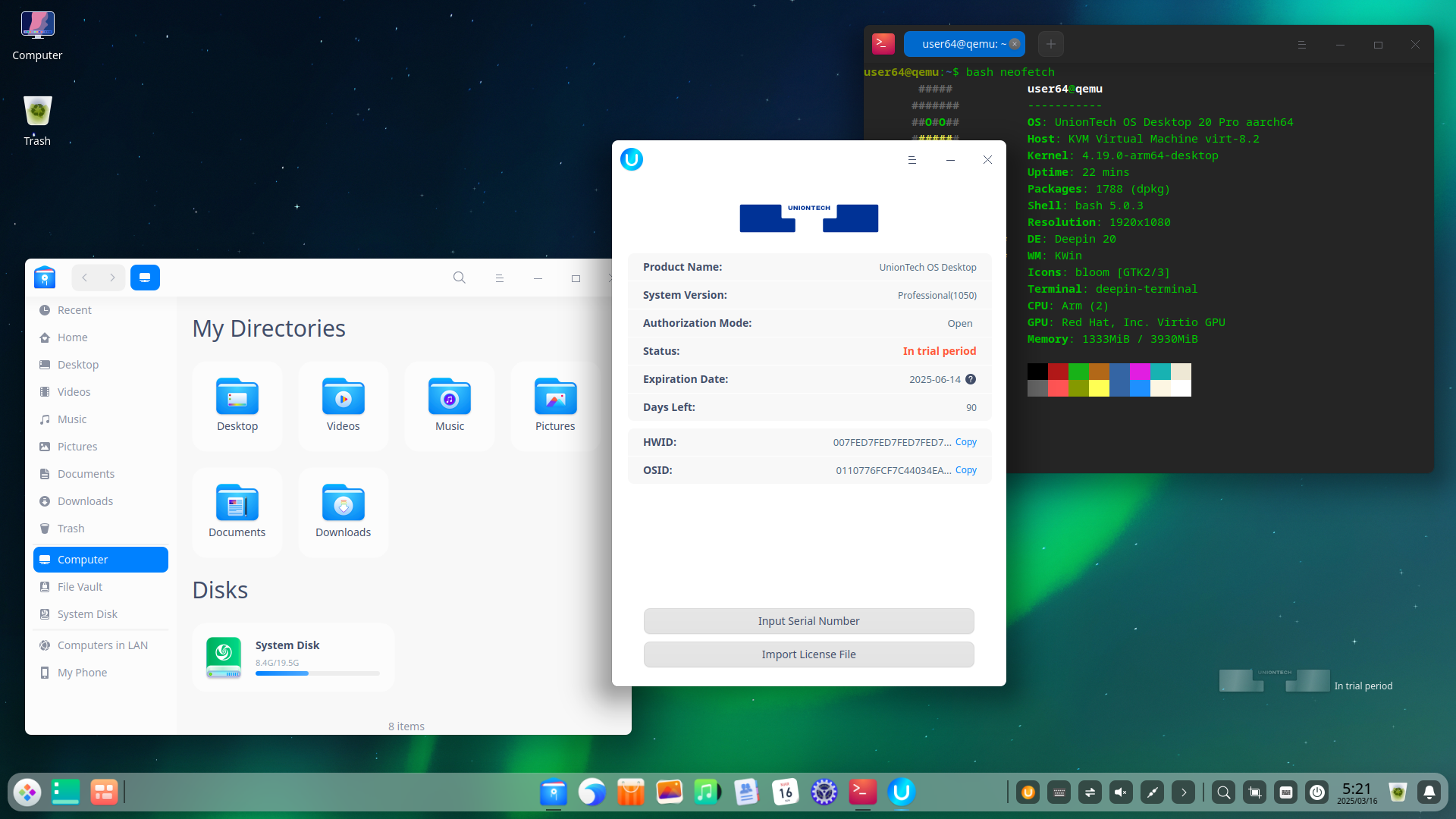Open the authorization window hamburger menu

912,160
